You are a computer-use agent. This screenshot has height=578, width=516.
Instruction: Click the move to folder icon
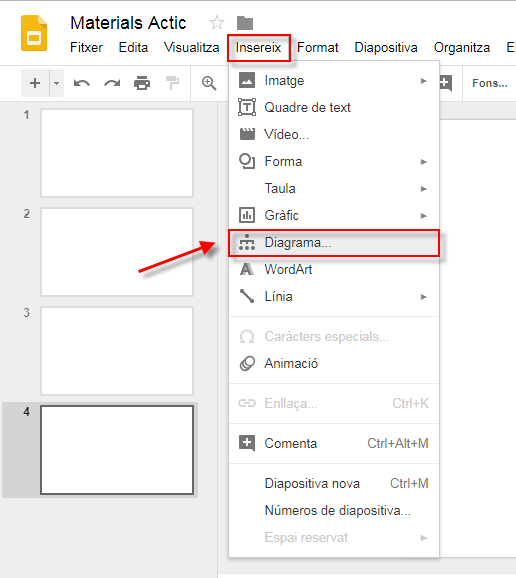(245, 23)
